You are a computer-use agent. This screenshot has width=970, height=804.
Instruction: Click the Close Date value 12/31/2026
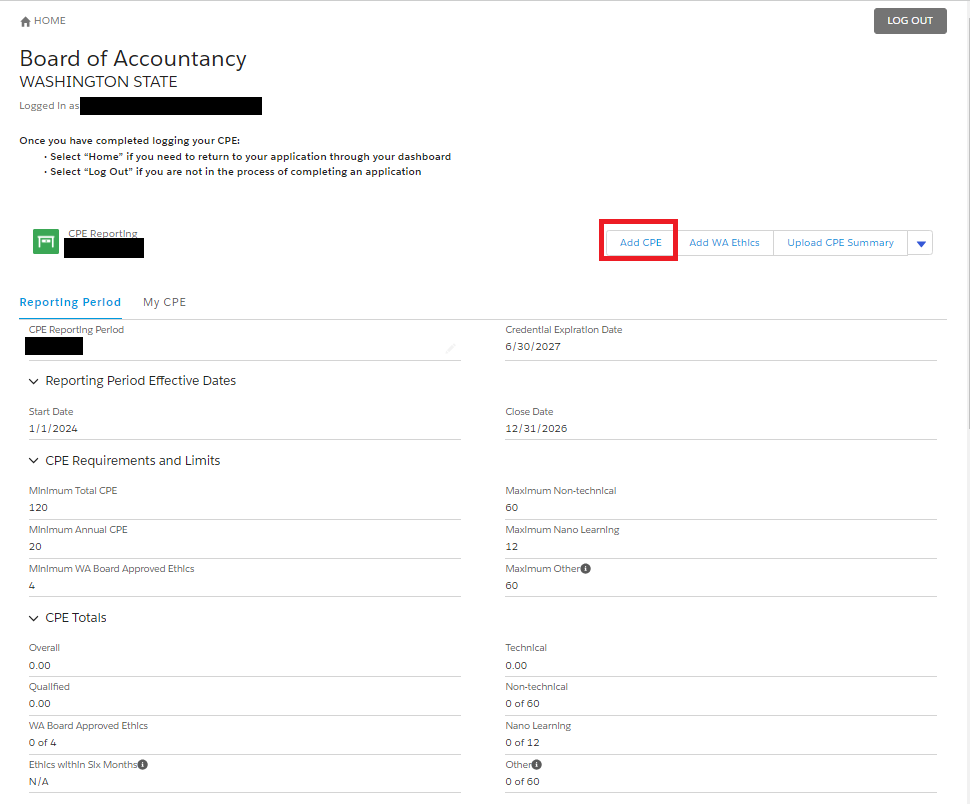point(537,429)
